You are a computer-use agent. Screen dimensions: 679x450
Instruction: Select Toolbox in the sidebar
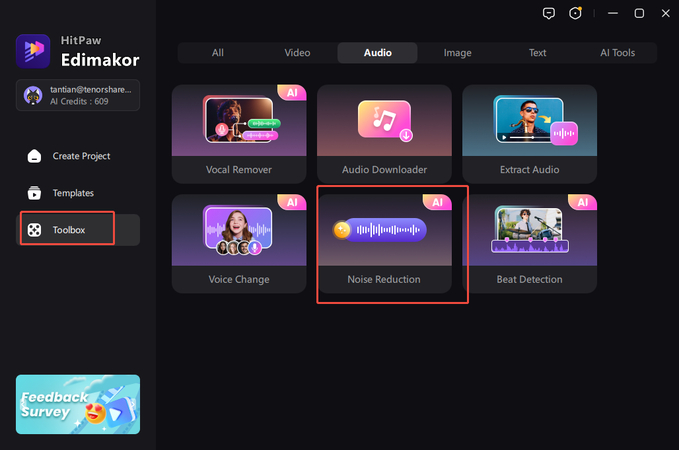[x=78, y=230]
